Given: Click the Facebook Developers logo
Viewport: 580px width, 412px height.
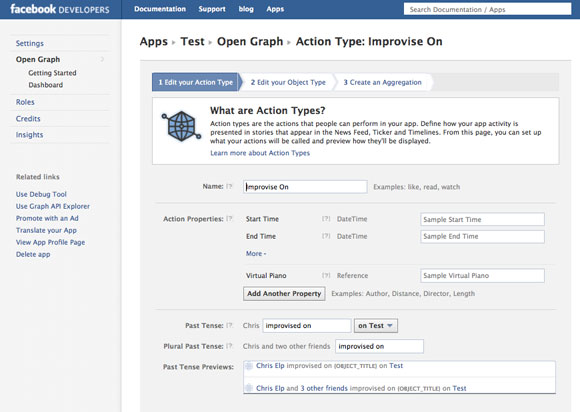Looking at the screenshot, I should 60,9.
